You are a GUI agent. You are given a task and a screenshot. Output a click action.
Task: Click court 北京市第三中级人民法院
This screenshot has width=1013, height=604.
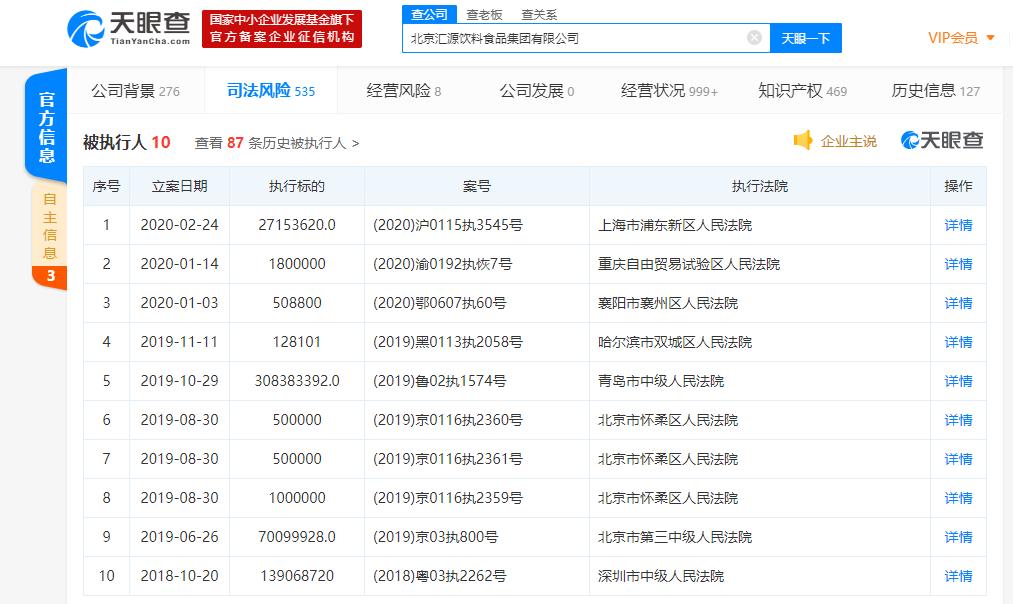[x=674, y=537]
